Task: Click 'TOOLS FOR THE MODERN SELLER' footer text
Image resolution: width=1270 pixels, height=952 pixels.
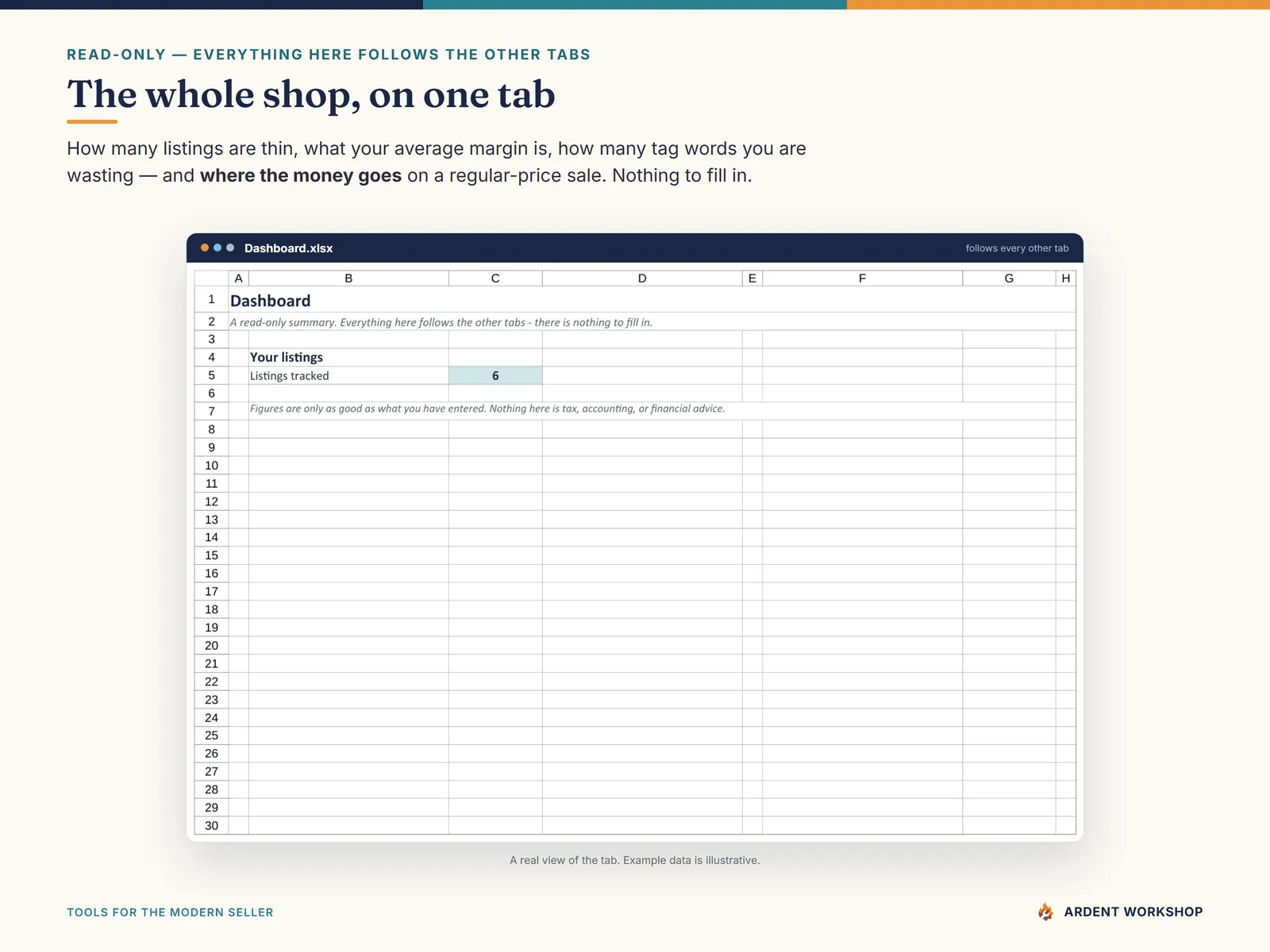Action: click(x=170, y=912)
